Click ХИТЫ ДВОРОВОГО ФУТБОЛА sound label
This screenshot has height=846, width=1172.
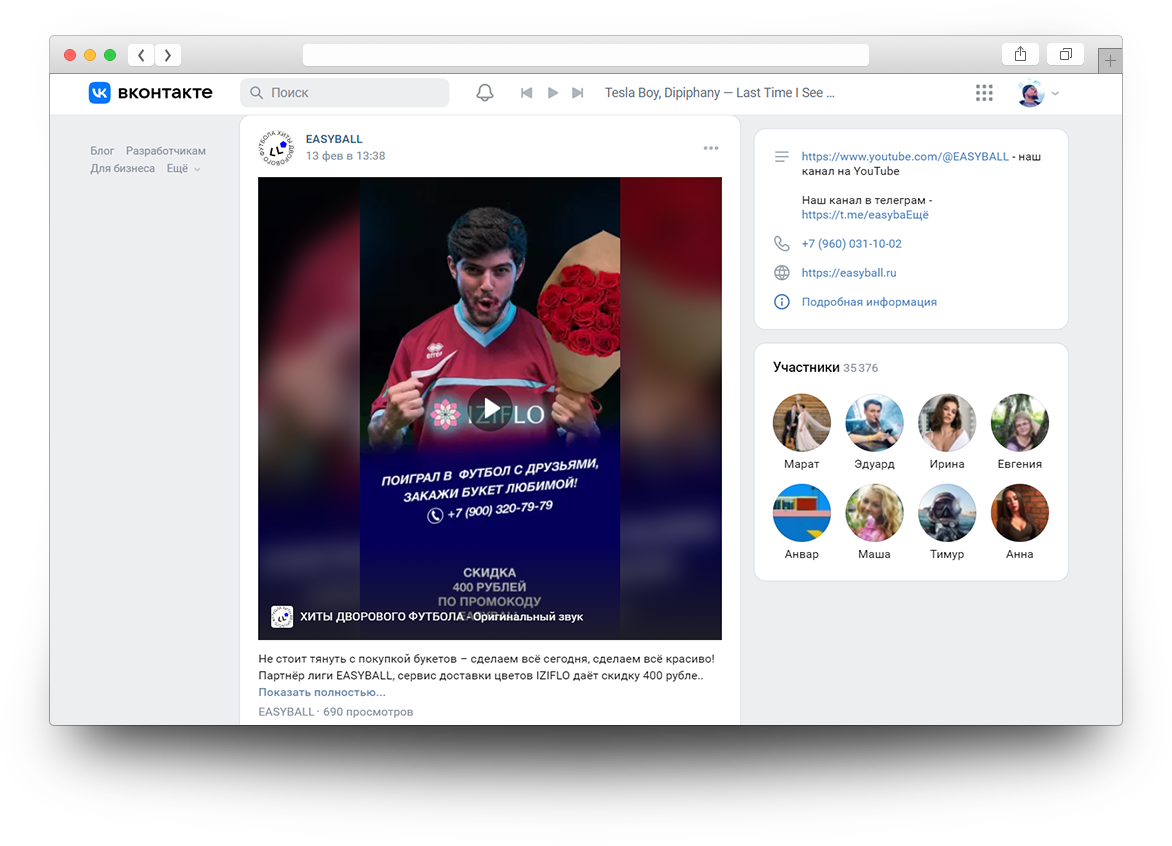pyautogui.click(x=441, y=617)
